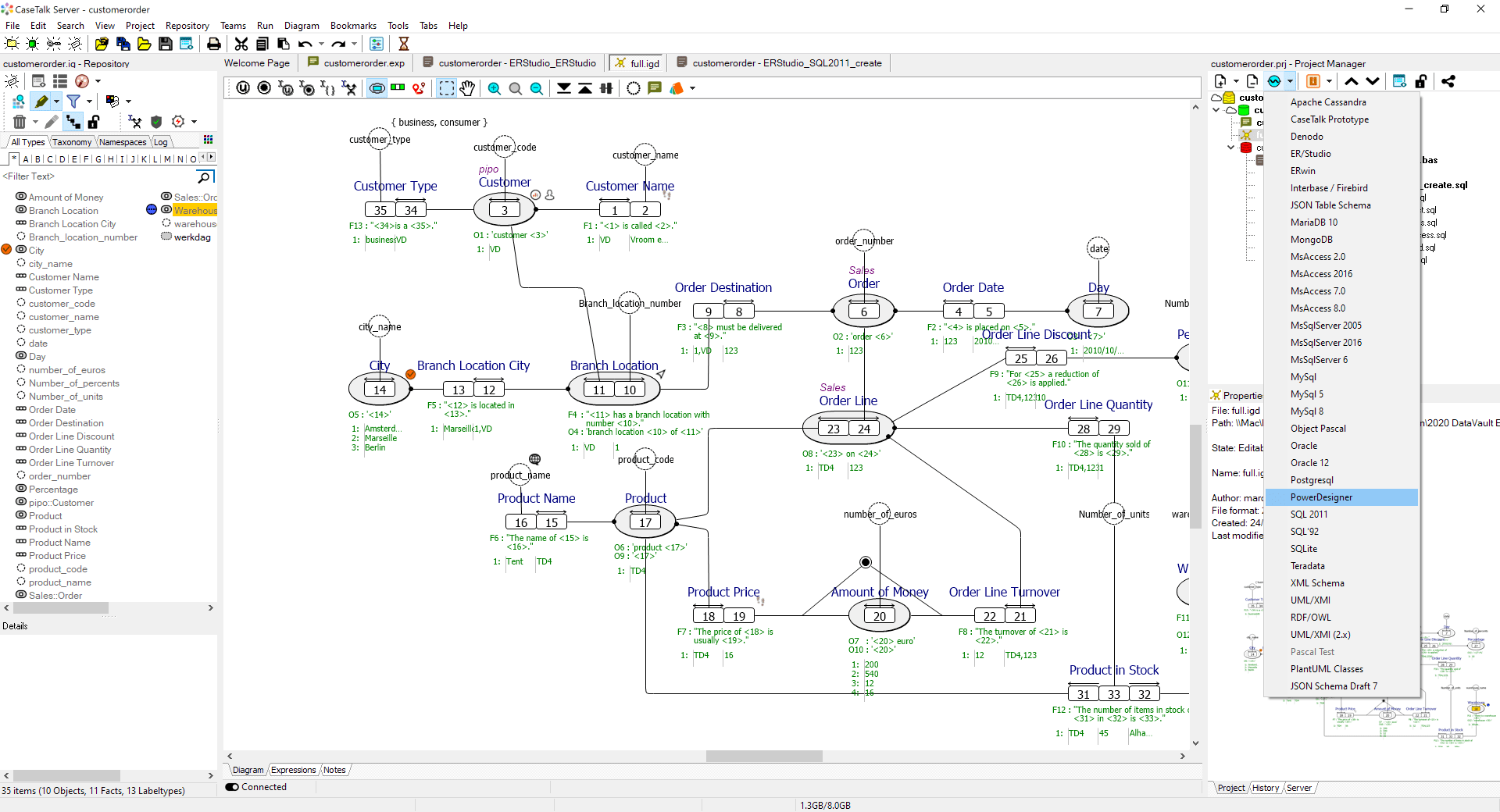
Task: Select PlantUML Classes from the generate menu
Action: coord(1341,669)
